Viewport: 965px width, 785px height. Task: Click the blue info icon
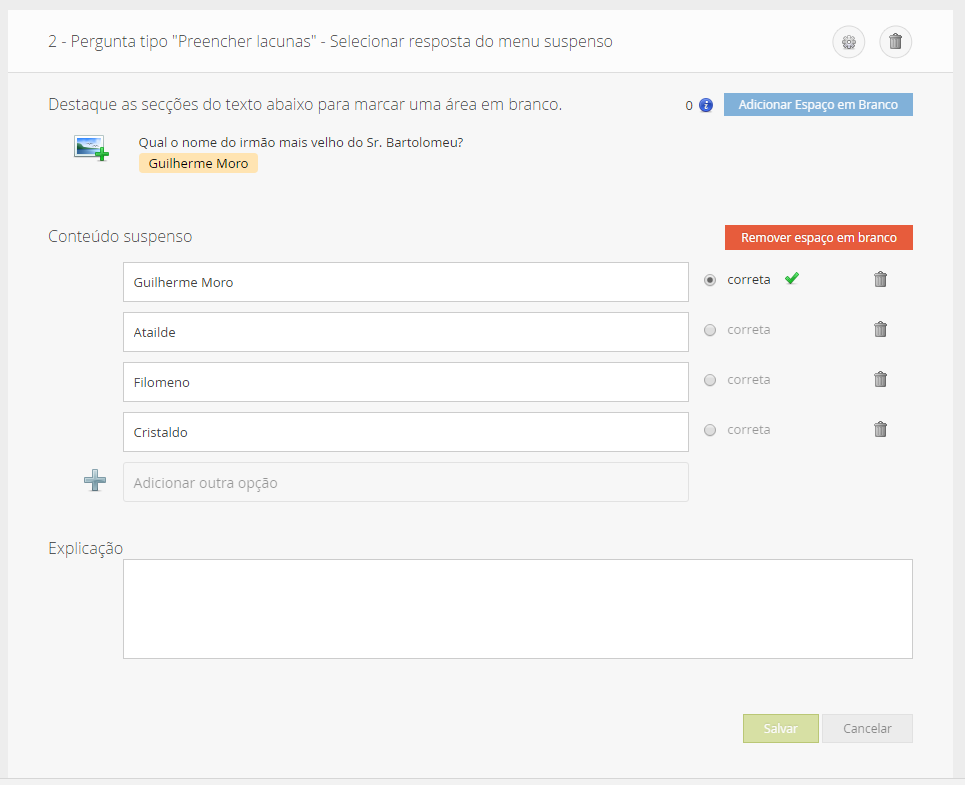point(706,105)
